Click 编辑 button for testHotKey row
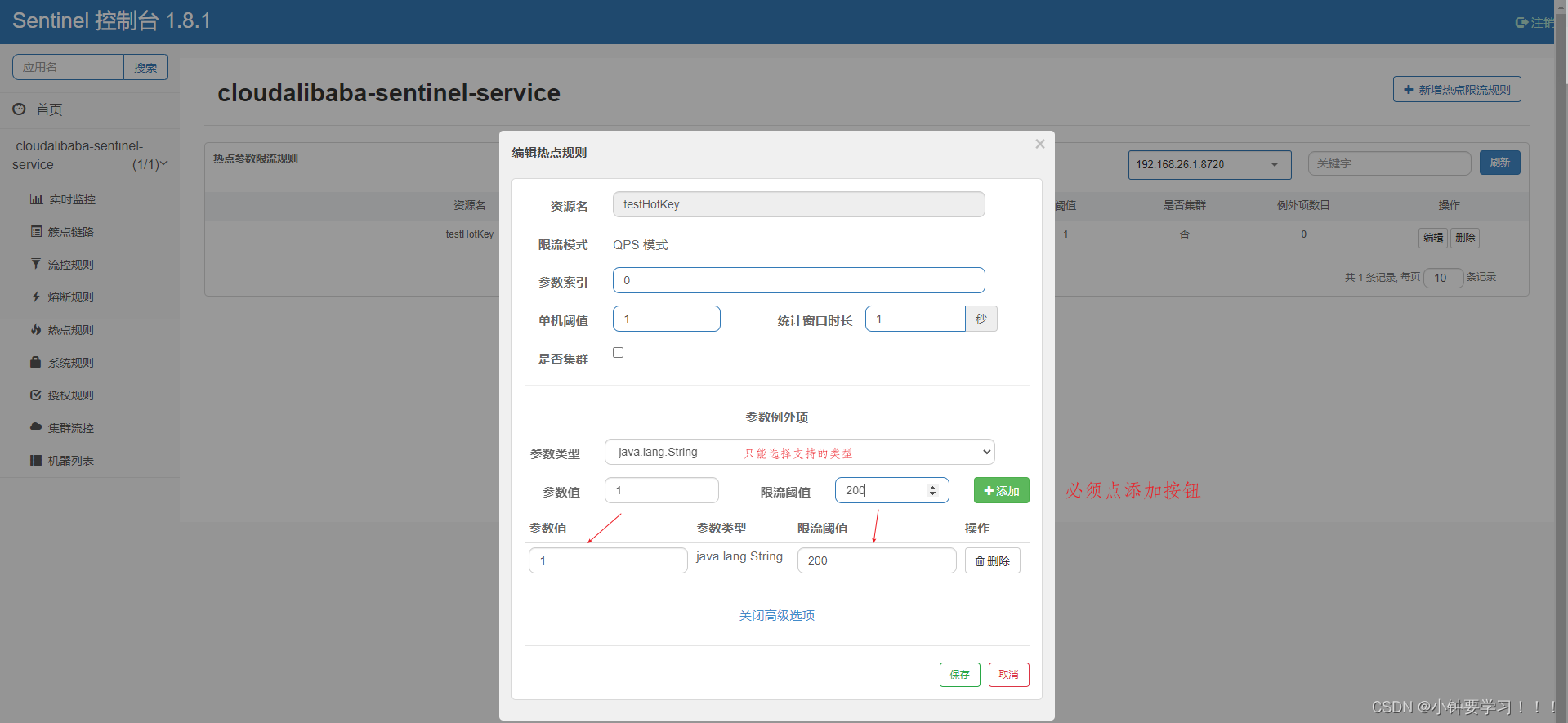The height and width of the screenshot is (723, 1568). [x=1433, y=238]
